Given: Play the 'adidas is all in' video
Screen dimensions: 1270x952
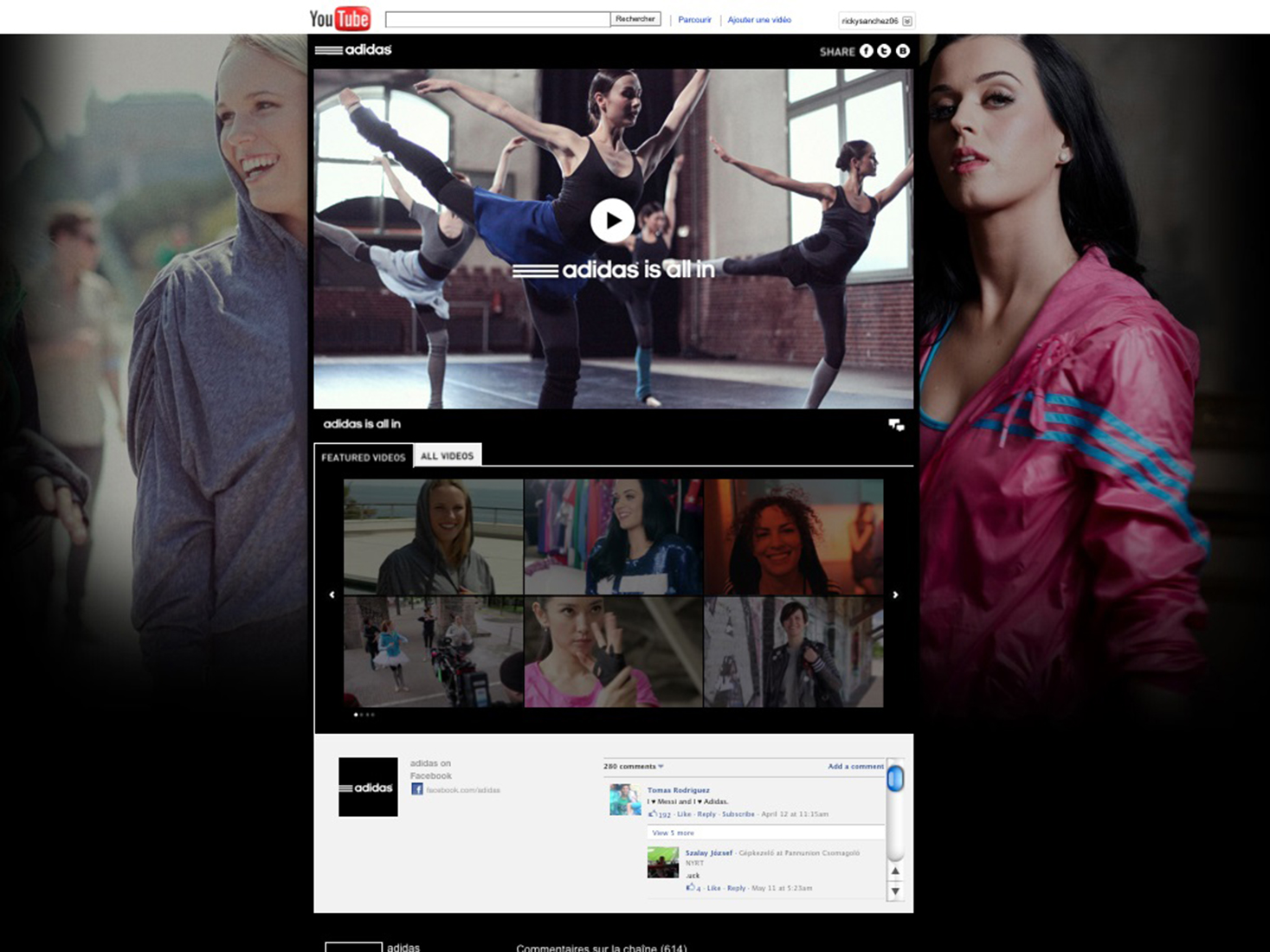Looking at the screenshot, I should (x=612, y=221).
